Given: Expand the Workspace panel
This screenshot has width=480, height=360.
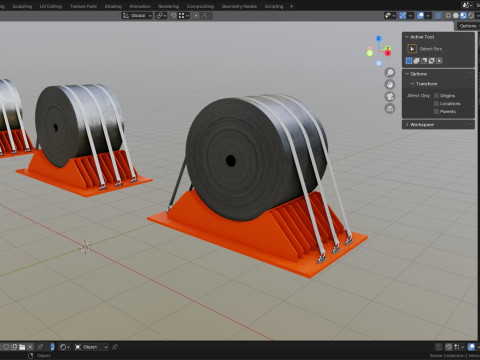Looking at the screenshot, I should (x=438, y=124).
